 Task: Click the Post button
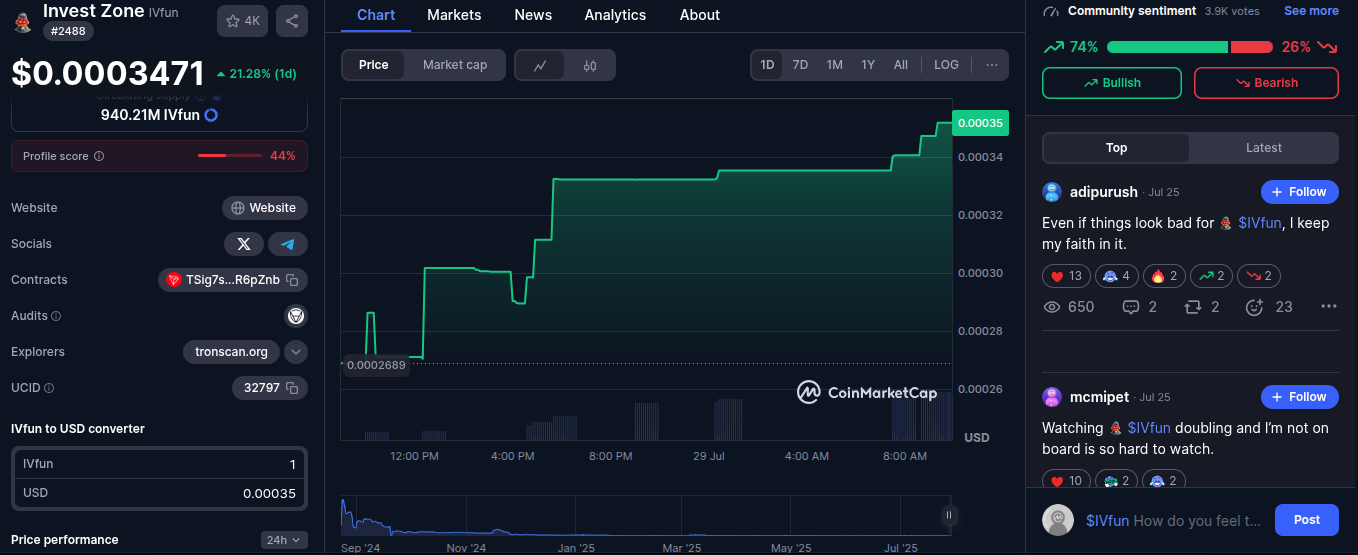tap(1307, 520)
